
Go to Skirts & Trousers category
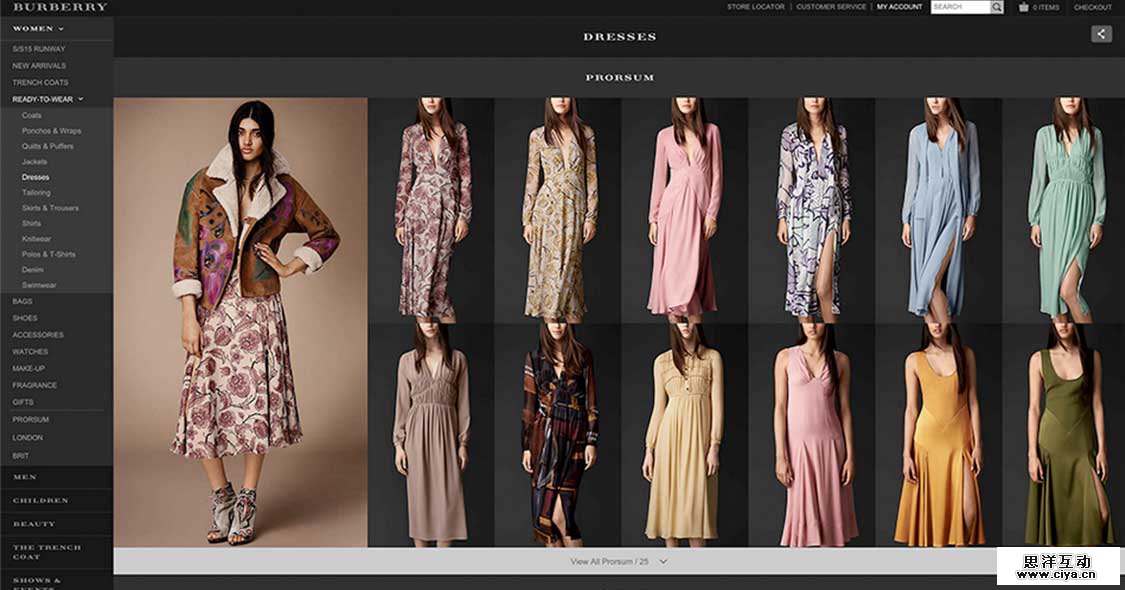(50, 208)
